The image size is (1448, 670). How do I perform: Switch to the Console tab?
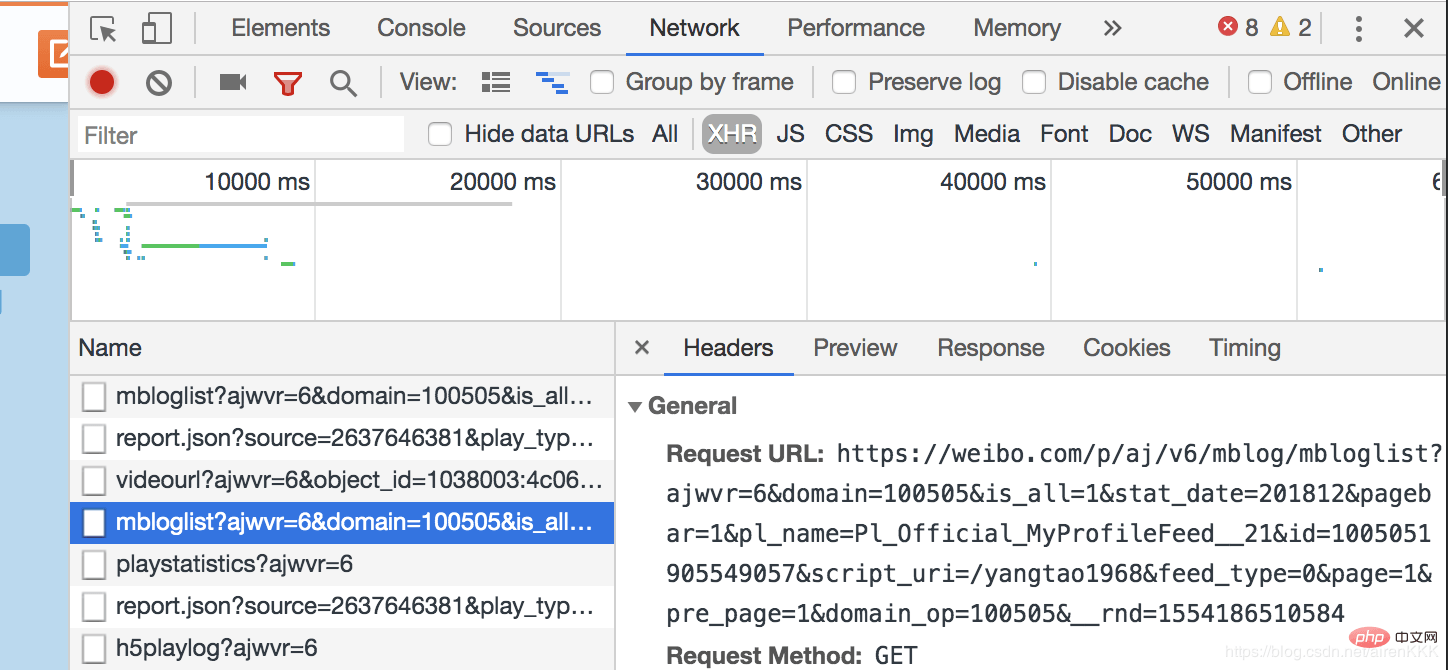click(421, 28)
